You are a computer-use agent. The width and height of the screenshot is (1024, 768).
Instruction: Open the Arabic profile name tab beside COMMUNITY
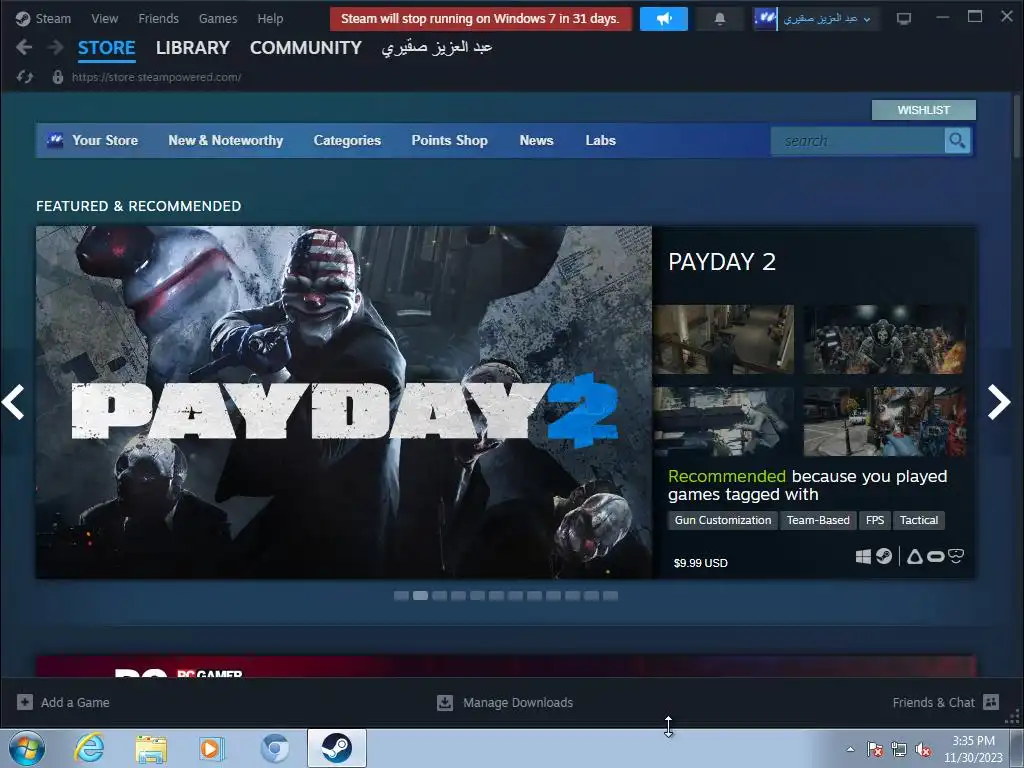click(x=437, y=48)
